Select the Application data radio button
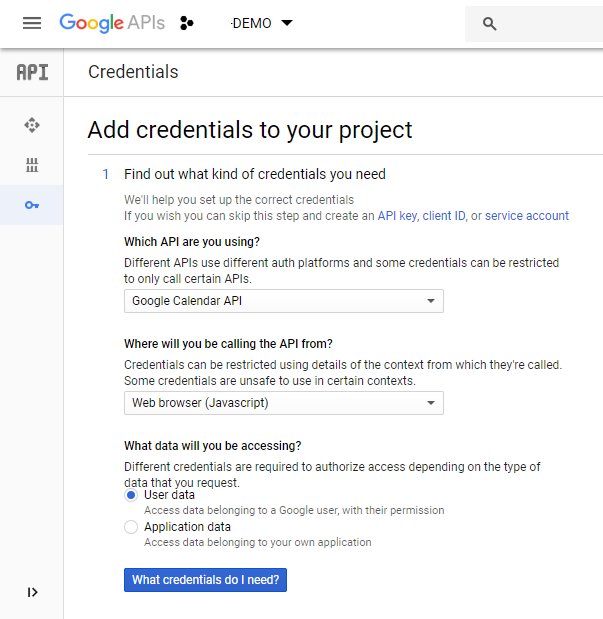Viewport: 603px width, 619px height. tap(131, 527)
